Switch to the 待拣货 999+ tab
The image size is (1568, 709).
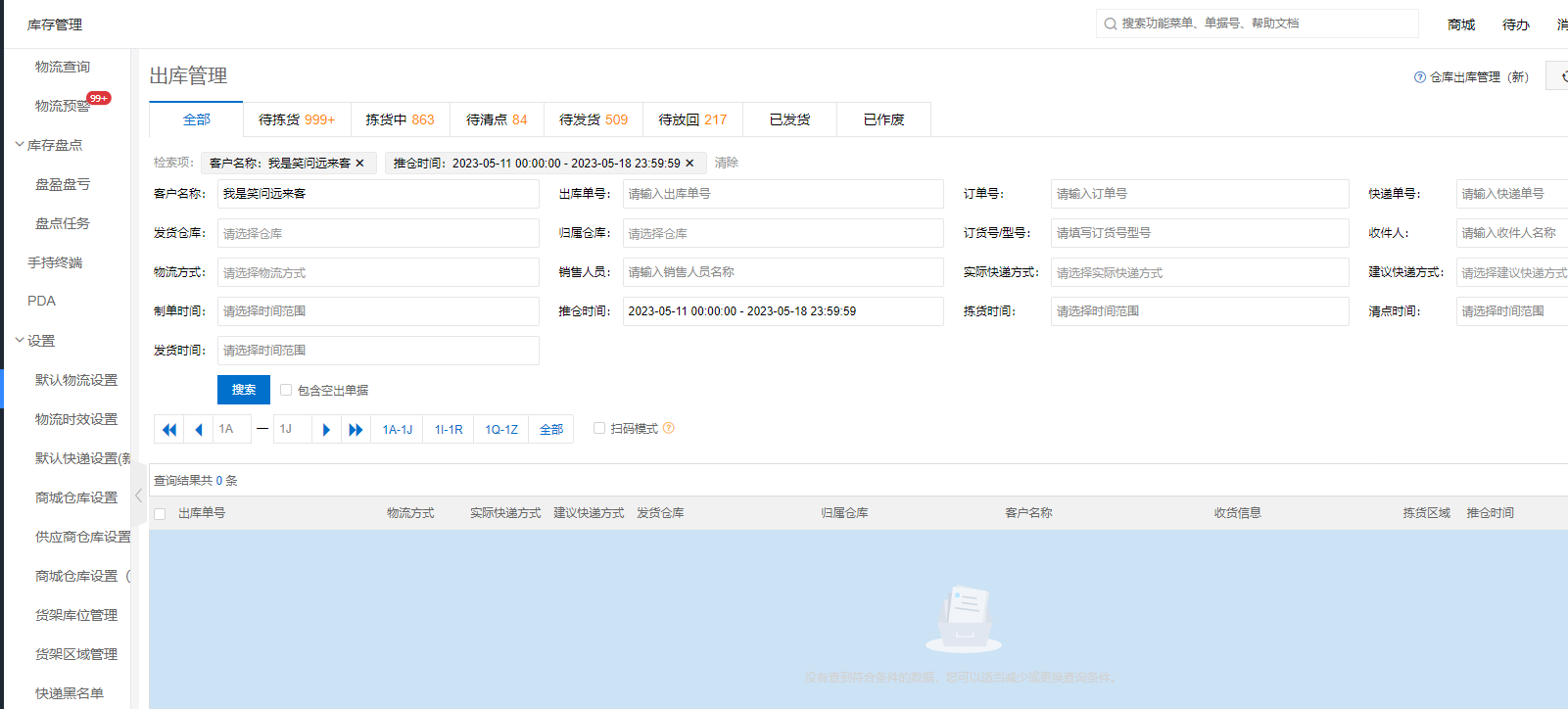tap(297, 119)
